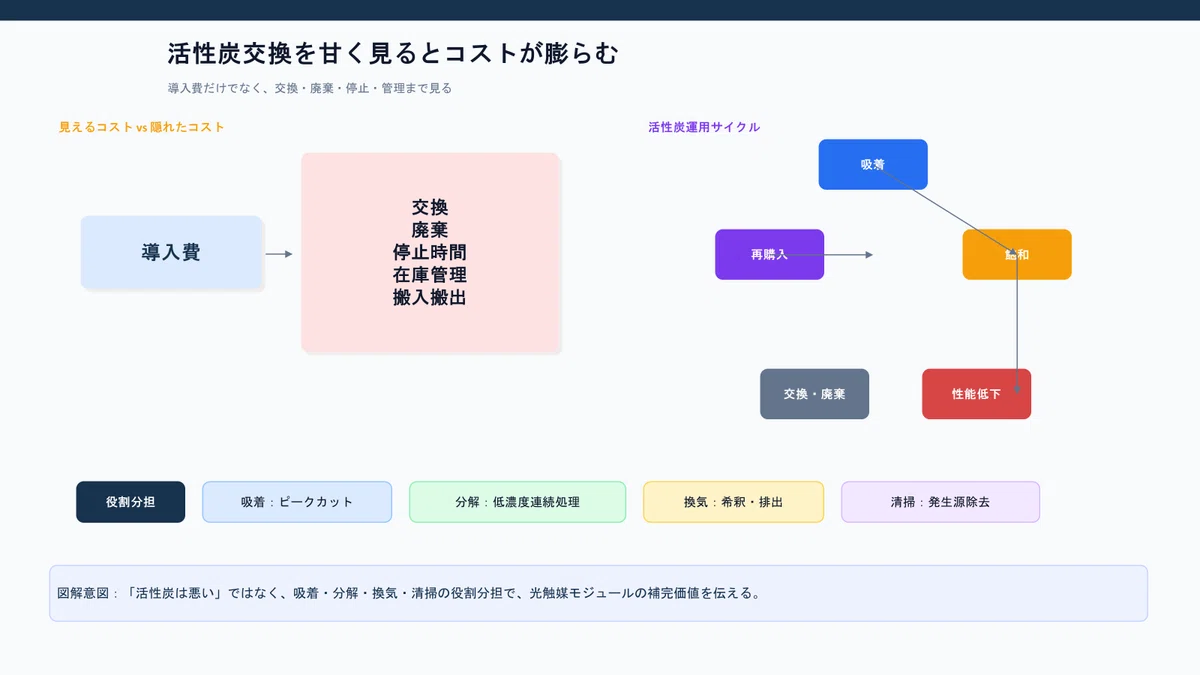Image resolution: width=1200 pixels, height=675 pixels.
Task: Click the blue 吸着 cycle node
Action: pyautogui.click(x=873, y=164)
